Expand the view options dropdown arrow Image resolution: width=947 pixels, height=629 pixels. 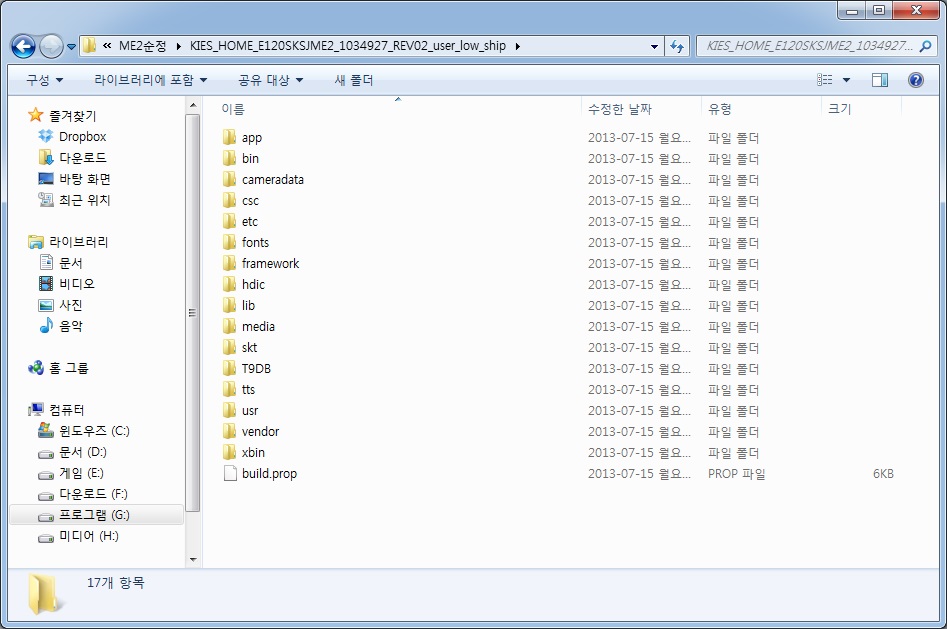tap(847, 80)
